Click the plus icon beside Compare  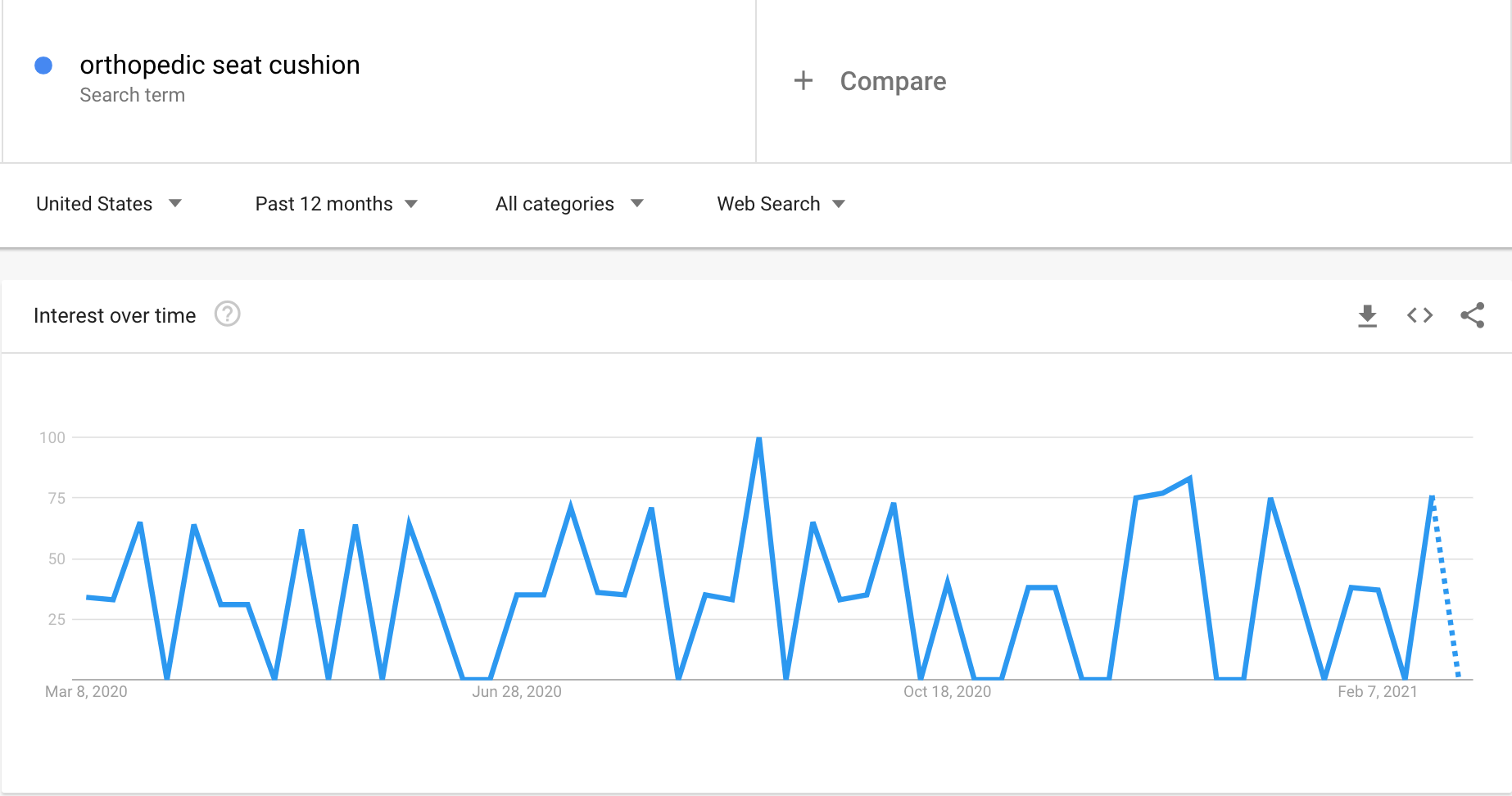(x=804, y=80)
